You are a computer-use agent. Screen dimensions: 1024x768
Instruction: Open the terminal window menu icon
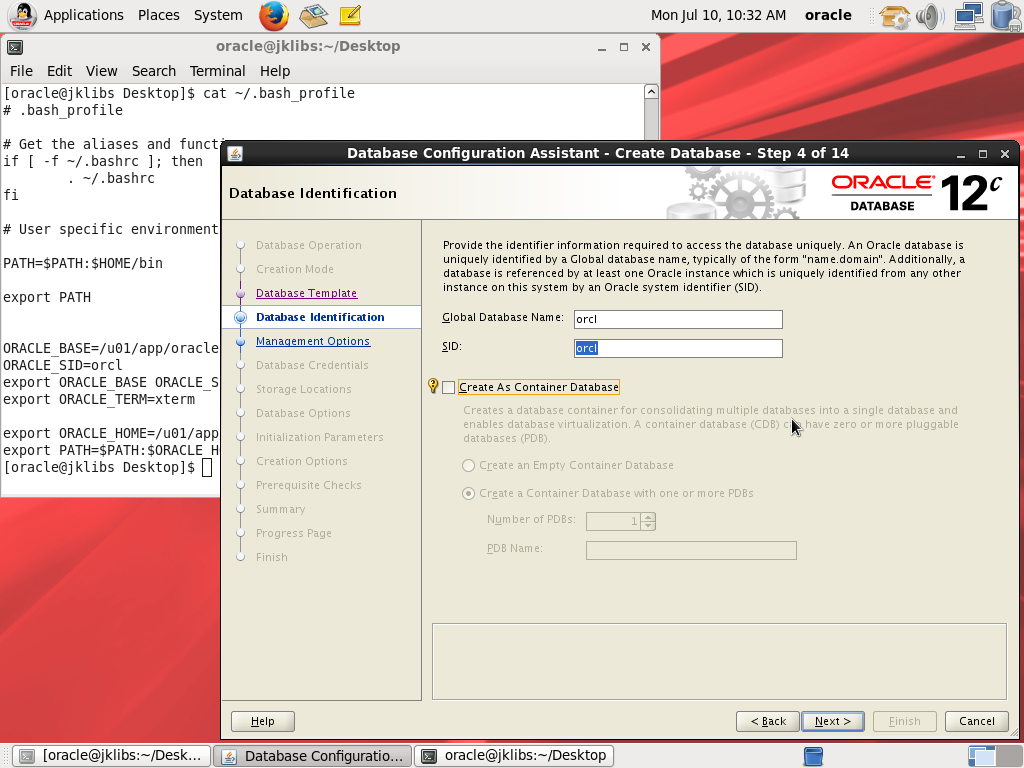(x=15, y=47)
